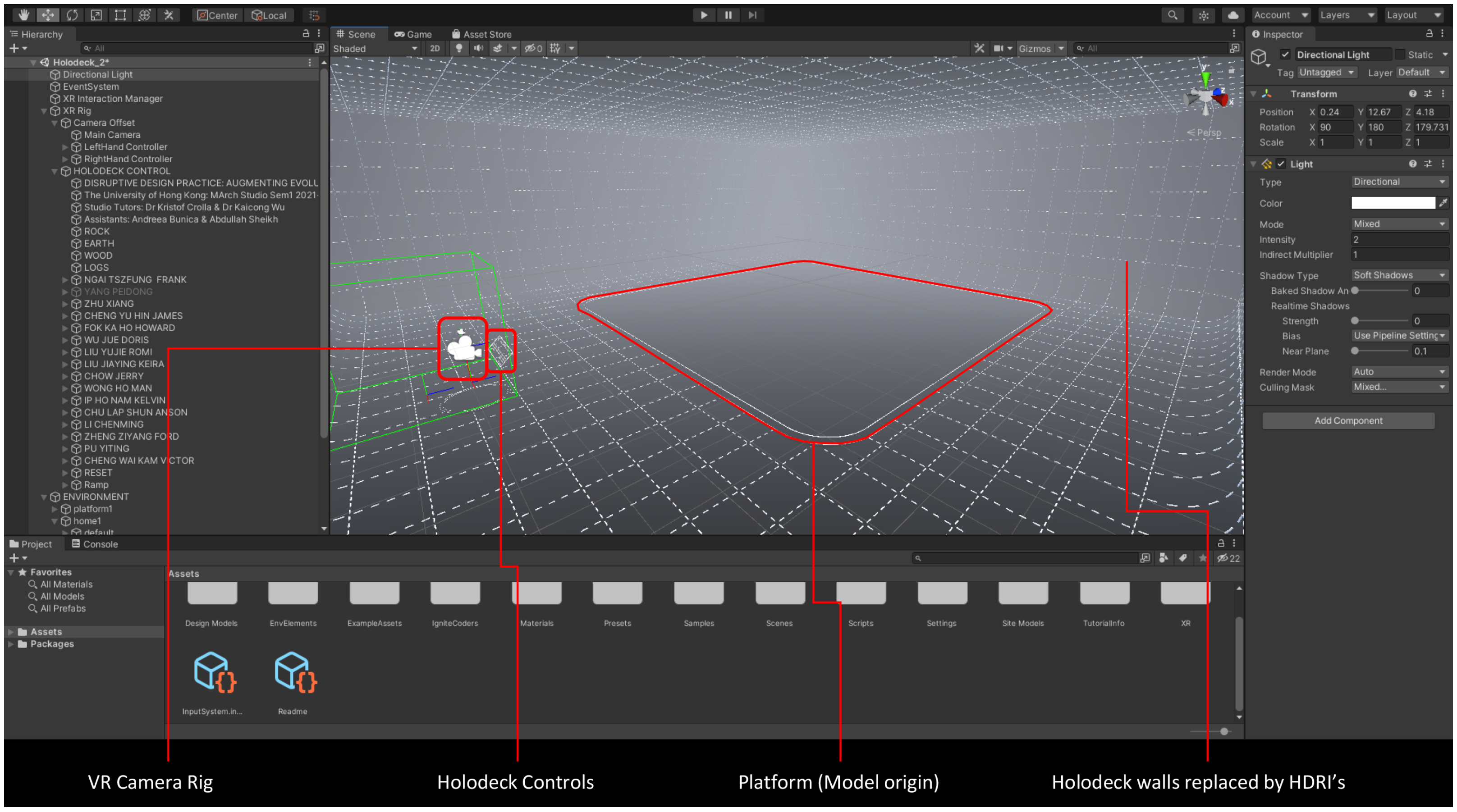Select the Rect transform tool
Image resolution: width=1457 pixels, height=812 pixels.
pyautogui.click(x=120, y=15)
